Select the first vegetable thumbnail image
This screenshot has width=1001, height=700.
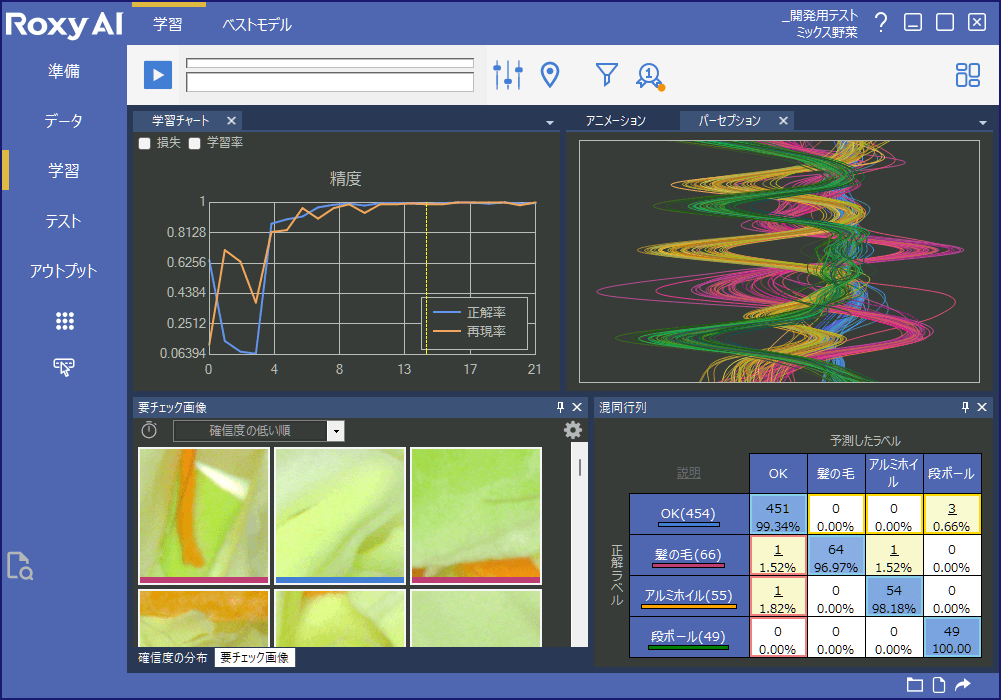[204, 511]
